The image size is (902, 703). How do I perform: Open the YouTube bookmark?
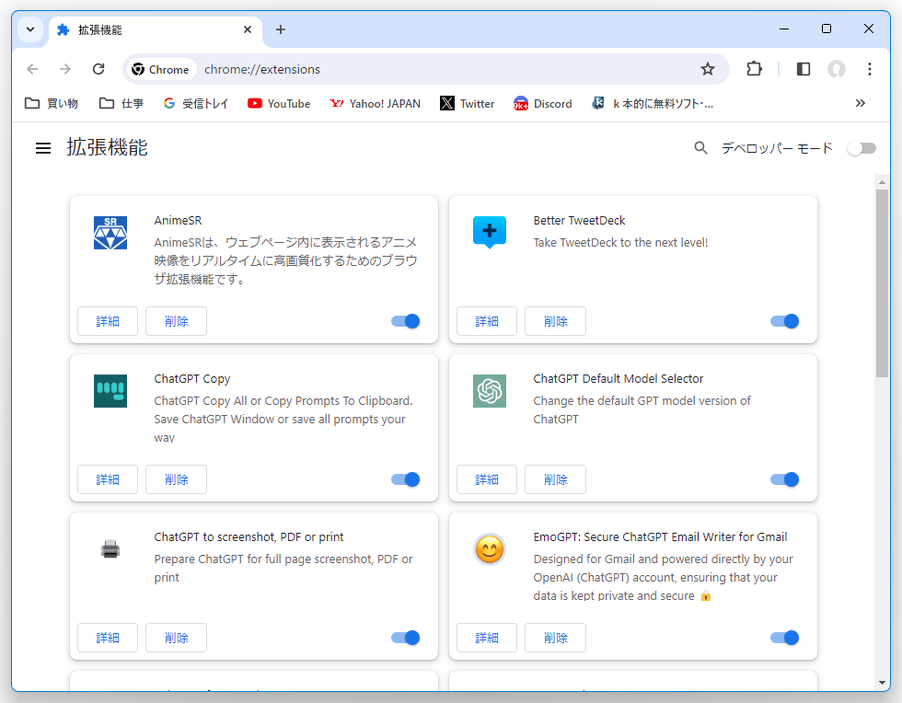(x=279, y=104)
